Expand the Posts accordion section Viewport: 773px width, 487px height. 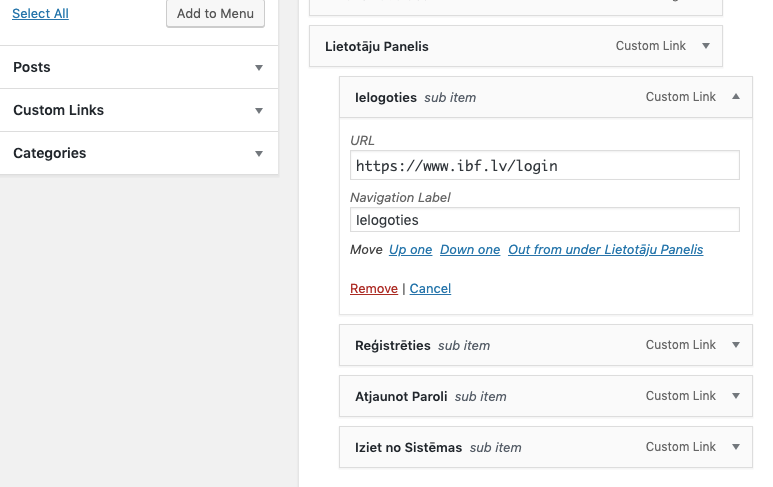click(x=259, y=68)
